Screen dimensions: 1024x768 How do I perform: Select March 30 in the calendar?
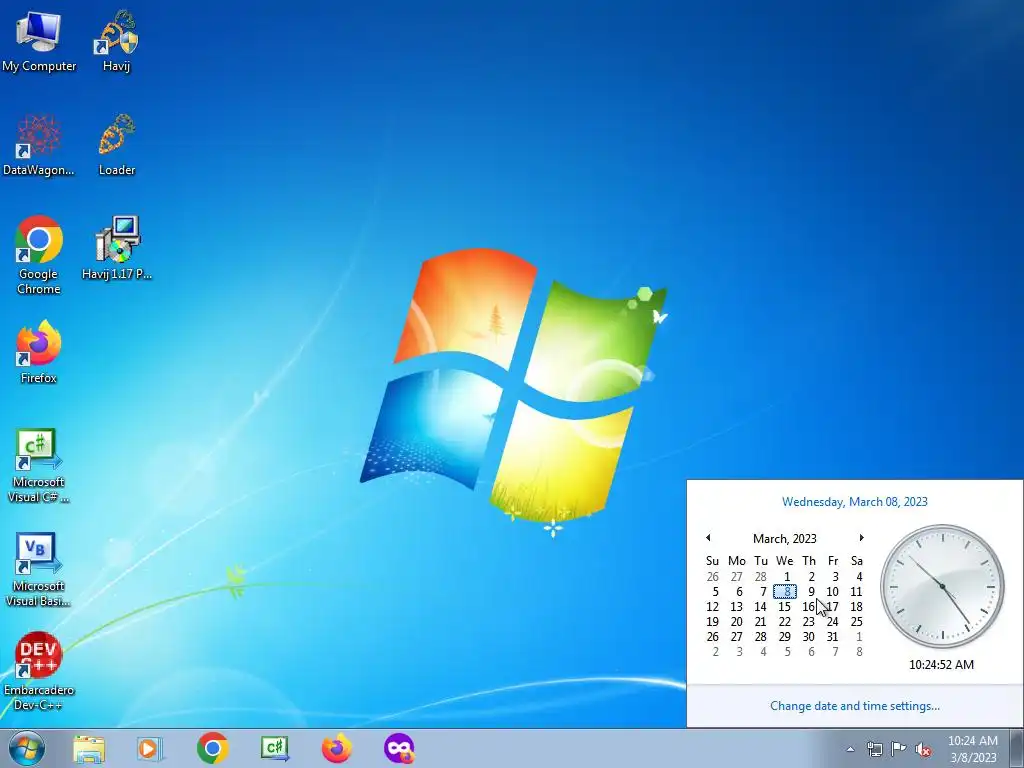(x=808, y=637)
